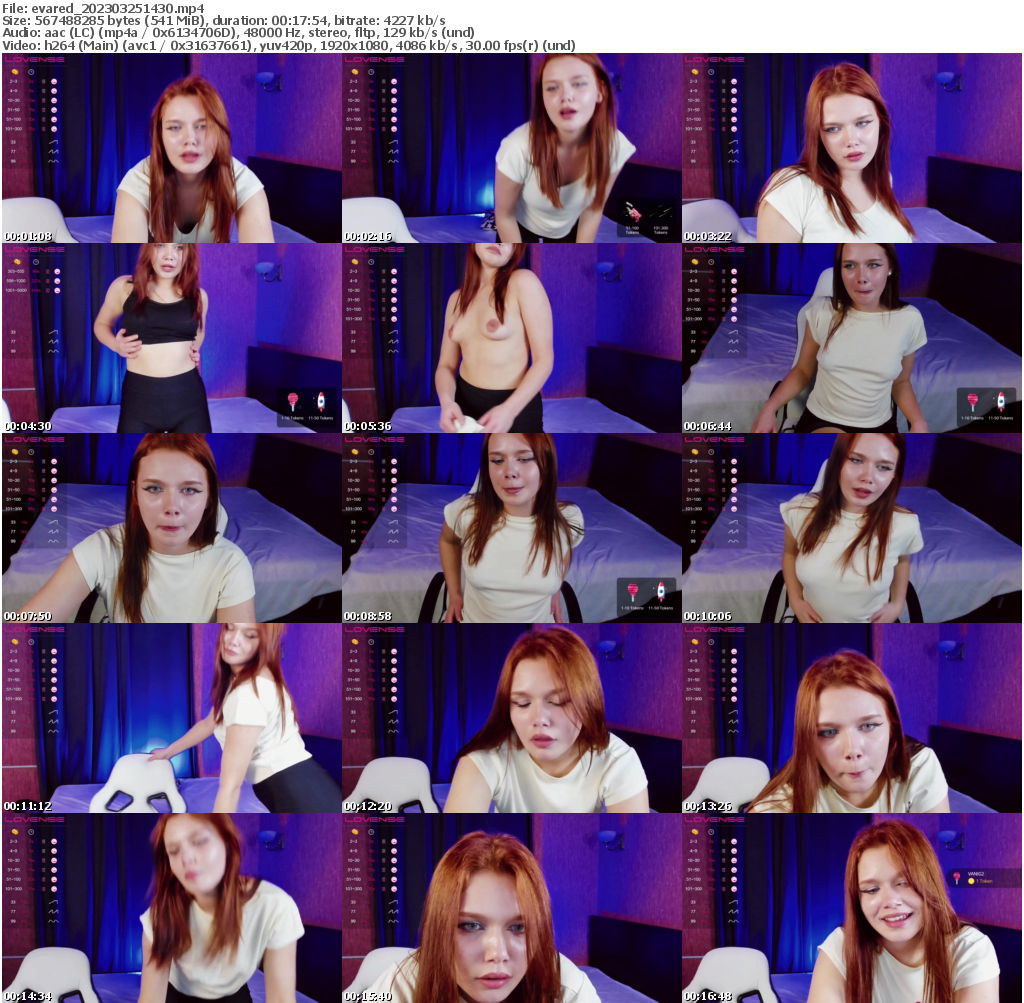Click the 00:05:36 timestamp marker

pos(365,425)
